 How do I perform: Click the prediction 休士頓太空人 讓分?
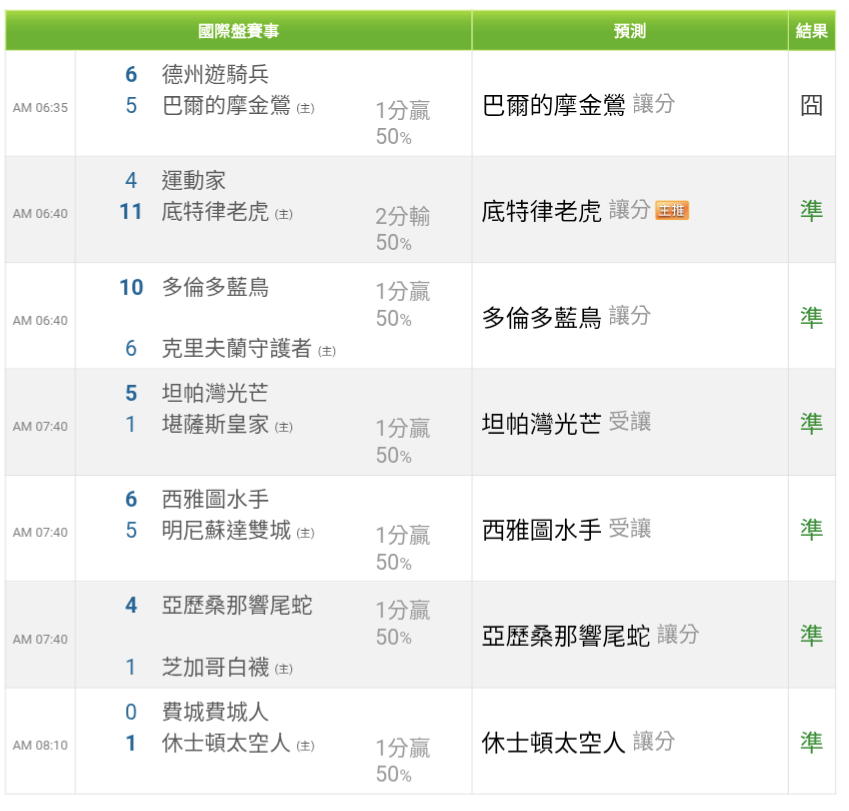[578, 742]
